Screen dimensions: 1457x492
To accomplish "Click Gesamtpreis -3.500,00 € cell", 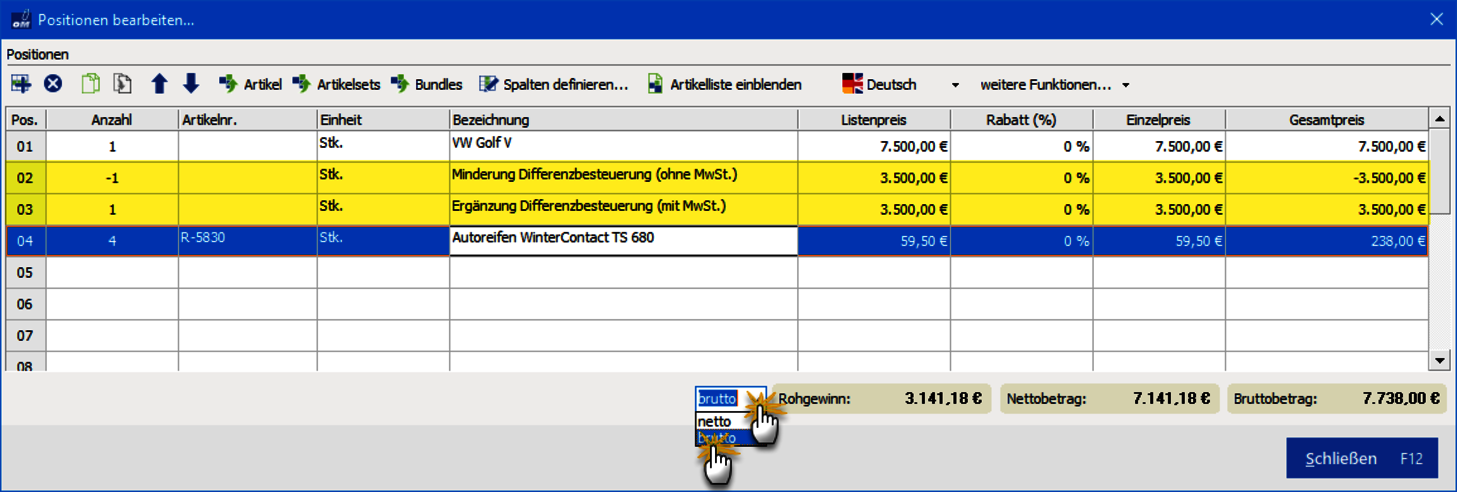I will [x=1327, y=178].
